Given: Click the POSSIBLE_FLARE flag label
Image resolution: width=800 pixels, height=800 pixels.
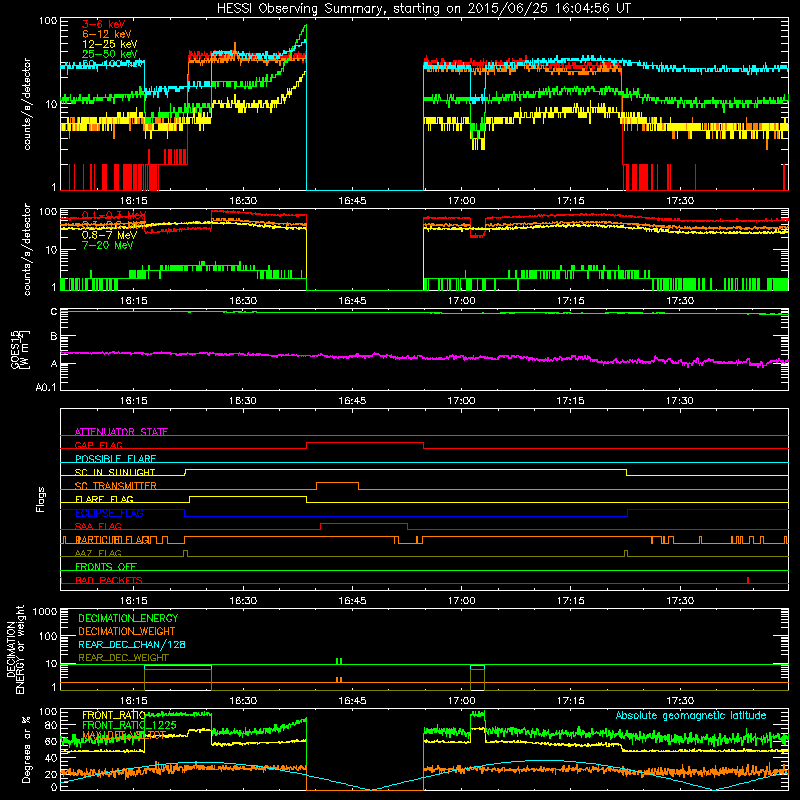Looking at the screenshot, I should [x=115, y=459].
